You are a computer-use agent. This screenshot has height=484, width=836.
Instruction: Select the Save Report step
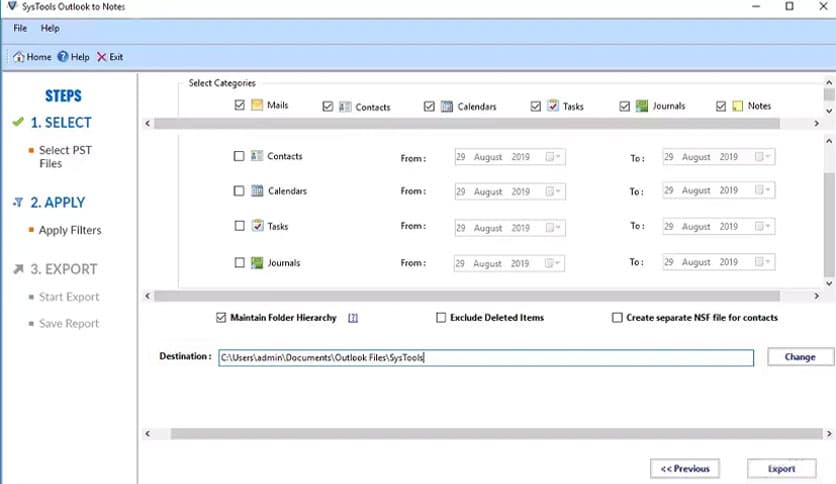(x=69, y=324)
